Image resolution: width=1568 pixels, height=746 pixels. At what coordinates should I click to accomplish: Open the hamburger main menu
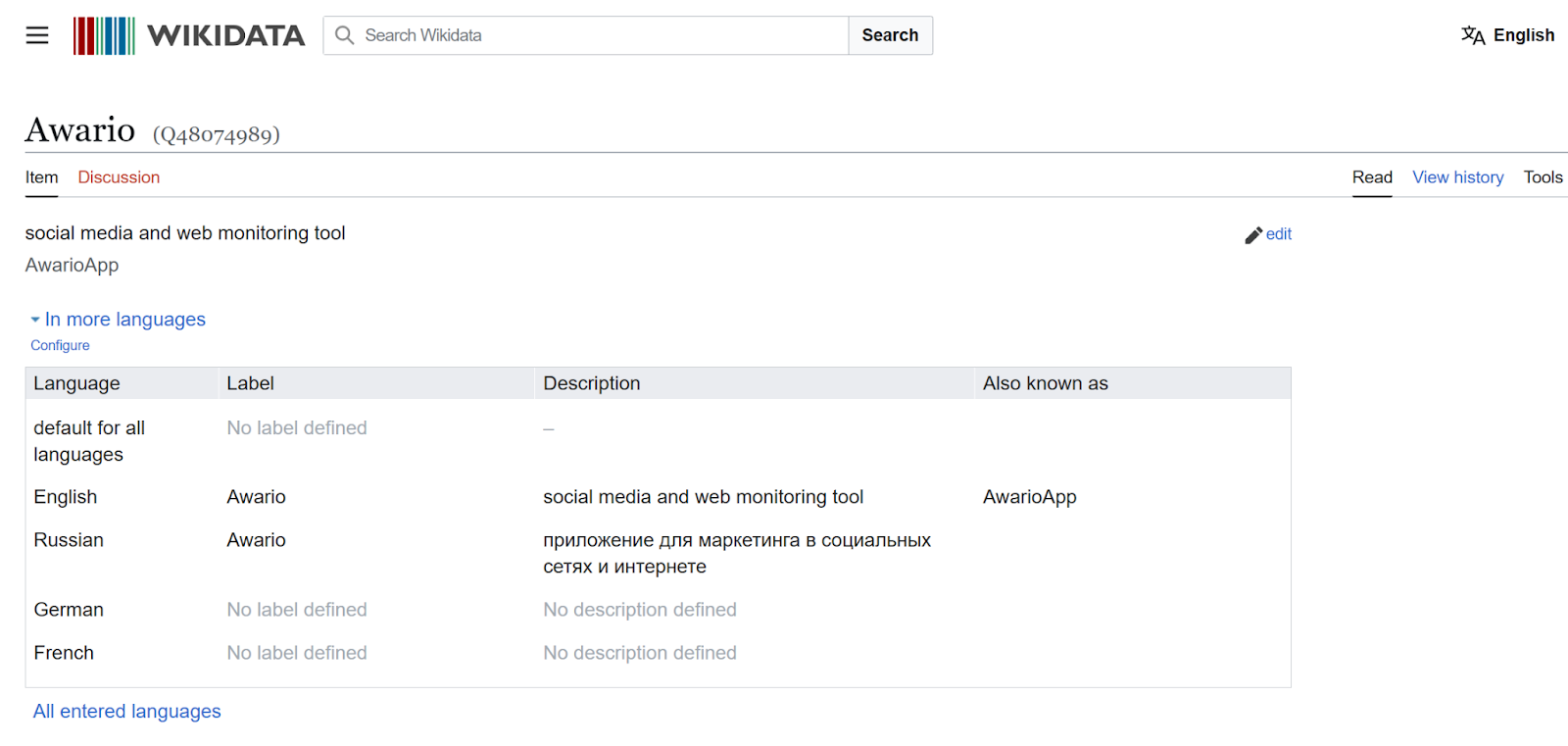(37, 35)
